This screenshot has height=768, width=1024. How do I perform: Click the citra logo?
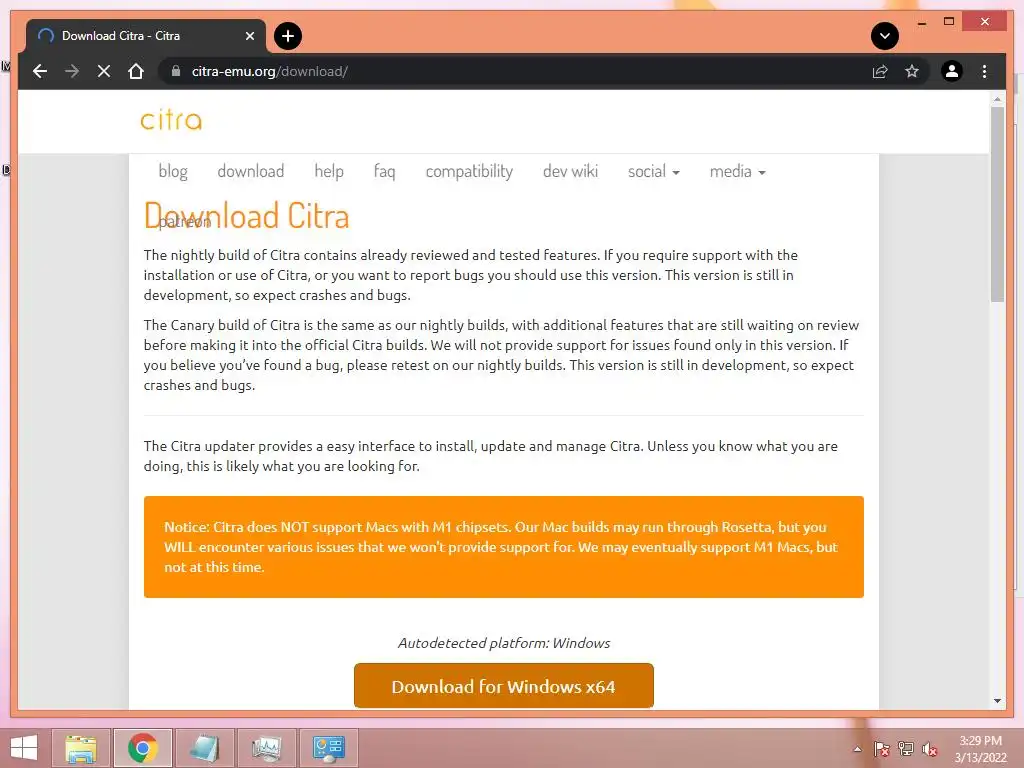[171, 120]
